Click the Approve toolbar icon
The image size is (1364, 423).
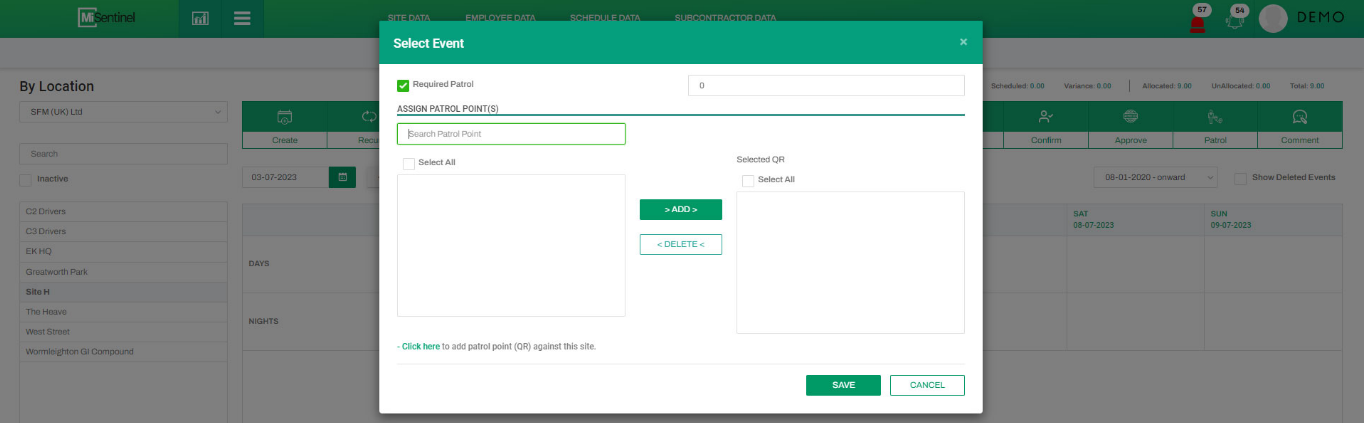pyautogui.click(x=1130, y=117)
